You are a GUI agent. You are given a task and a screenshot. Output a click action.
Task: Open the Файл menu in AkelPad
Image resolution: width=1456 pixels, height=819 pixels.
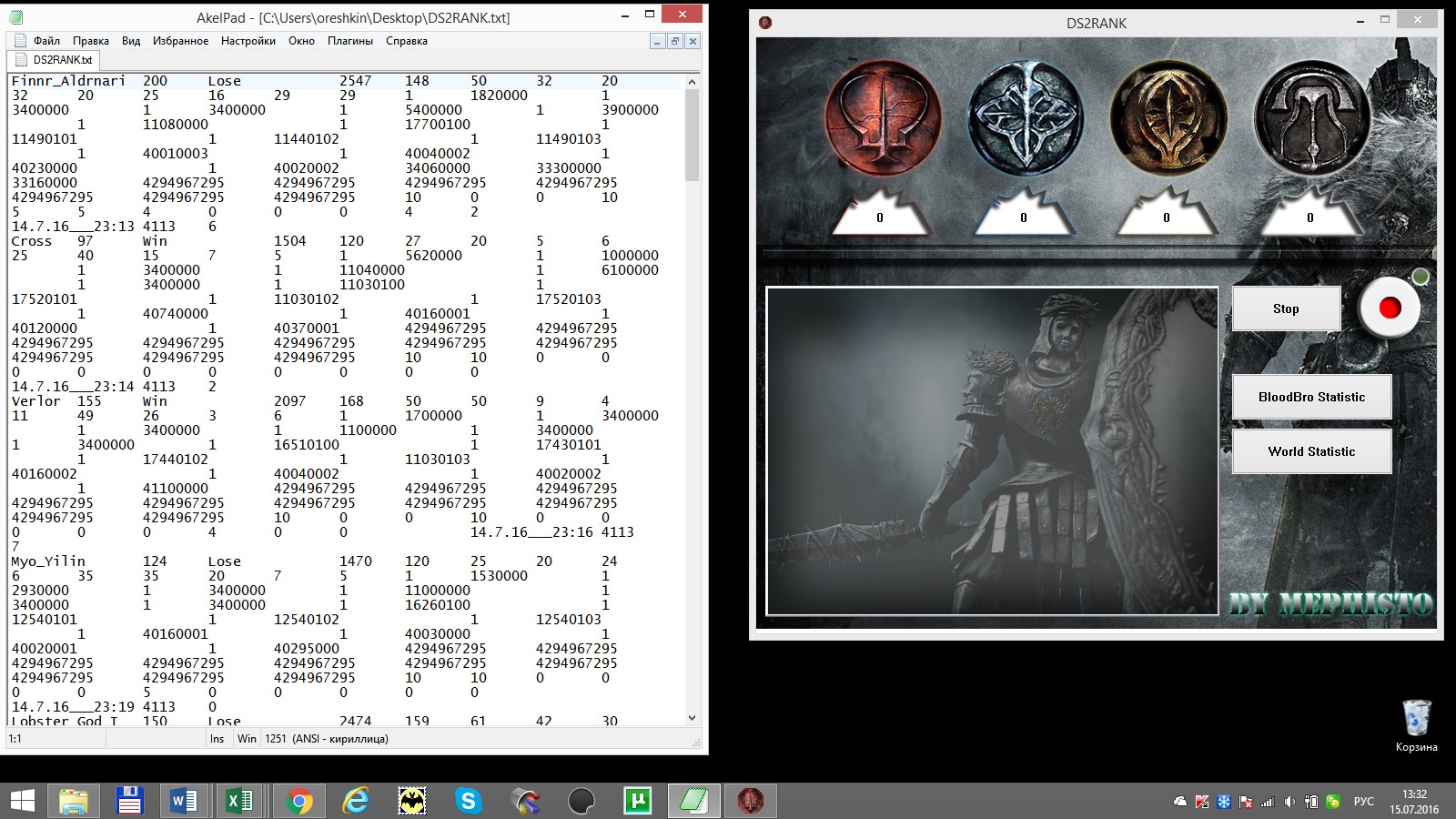(46, 41)
